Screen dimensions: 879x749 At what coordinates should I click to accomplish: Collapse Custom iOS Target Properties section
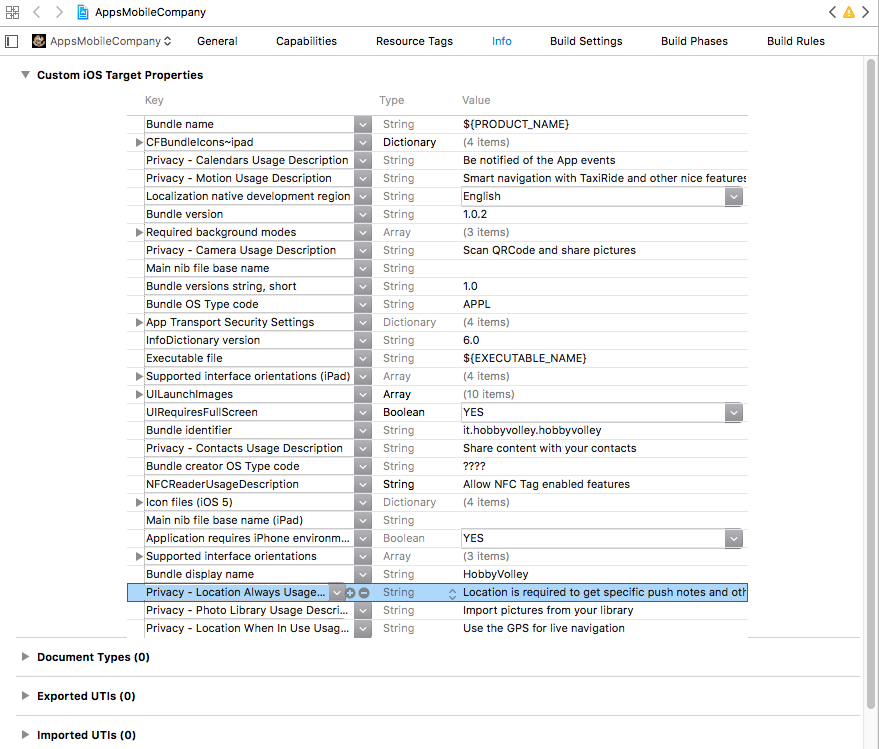point(25,75)
